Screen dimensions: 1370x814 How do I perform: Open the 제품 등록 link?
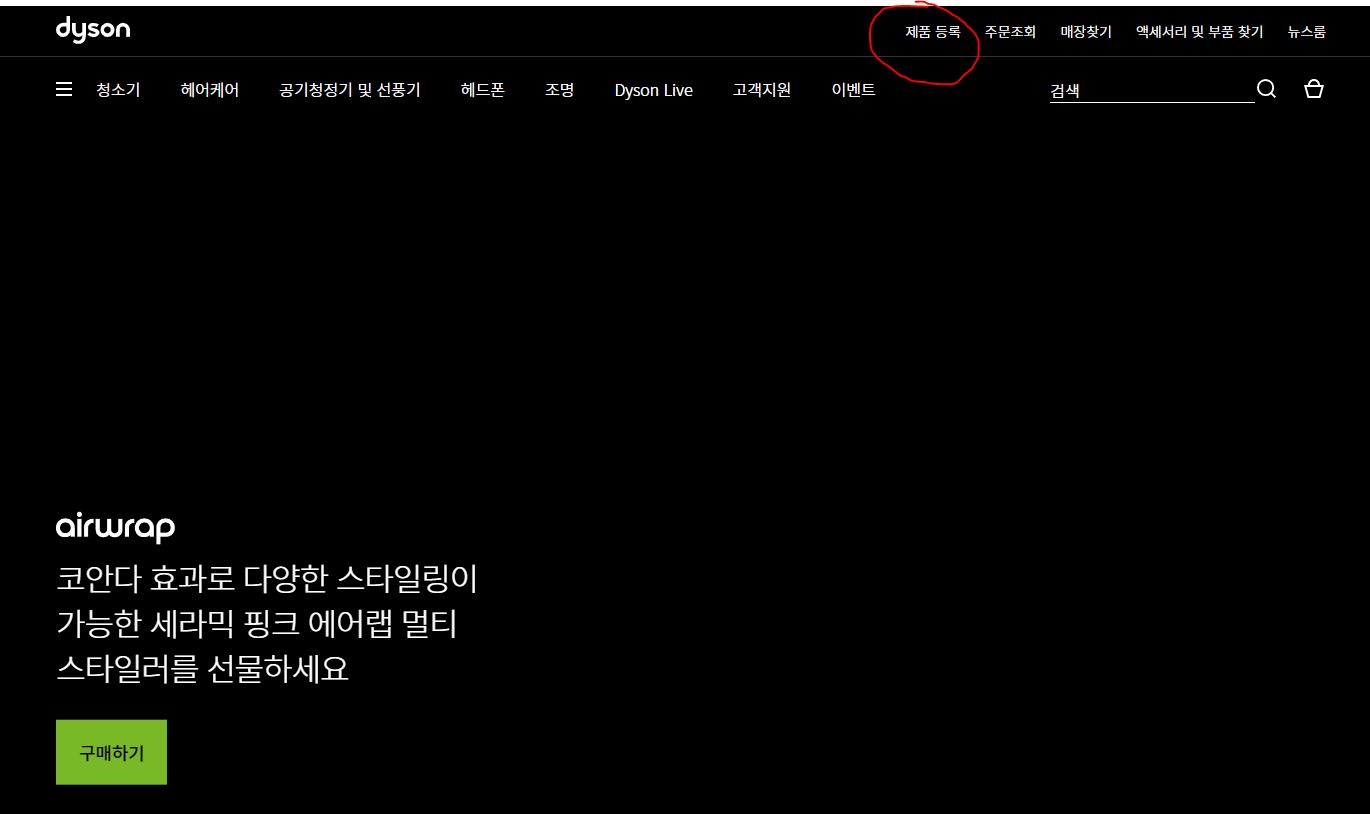(x=932, y=32)
